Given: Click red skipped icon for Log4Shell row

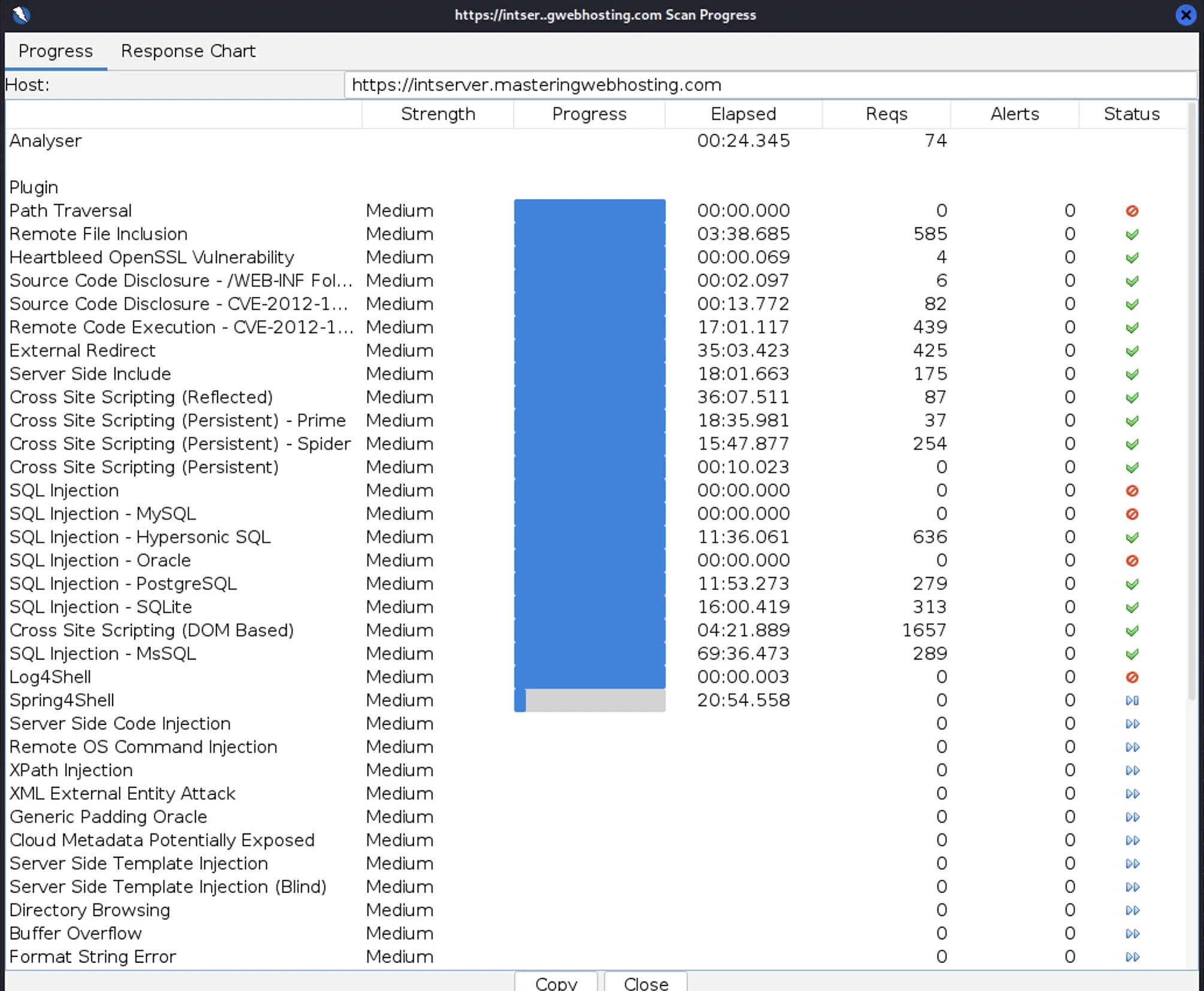Looking at the screenshot, I should [1132, 677].
